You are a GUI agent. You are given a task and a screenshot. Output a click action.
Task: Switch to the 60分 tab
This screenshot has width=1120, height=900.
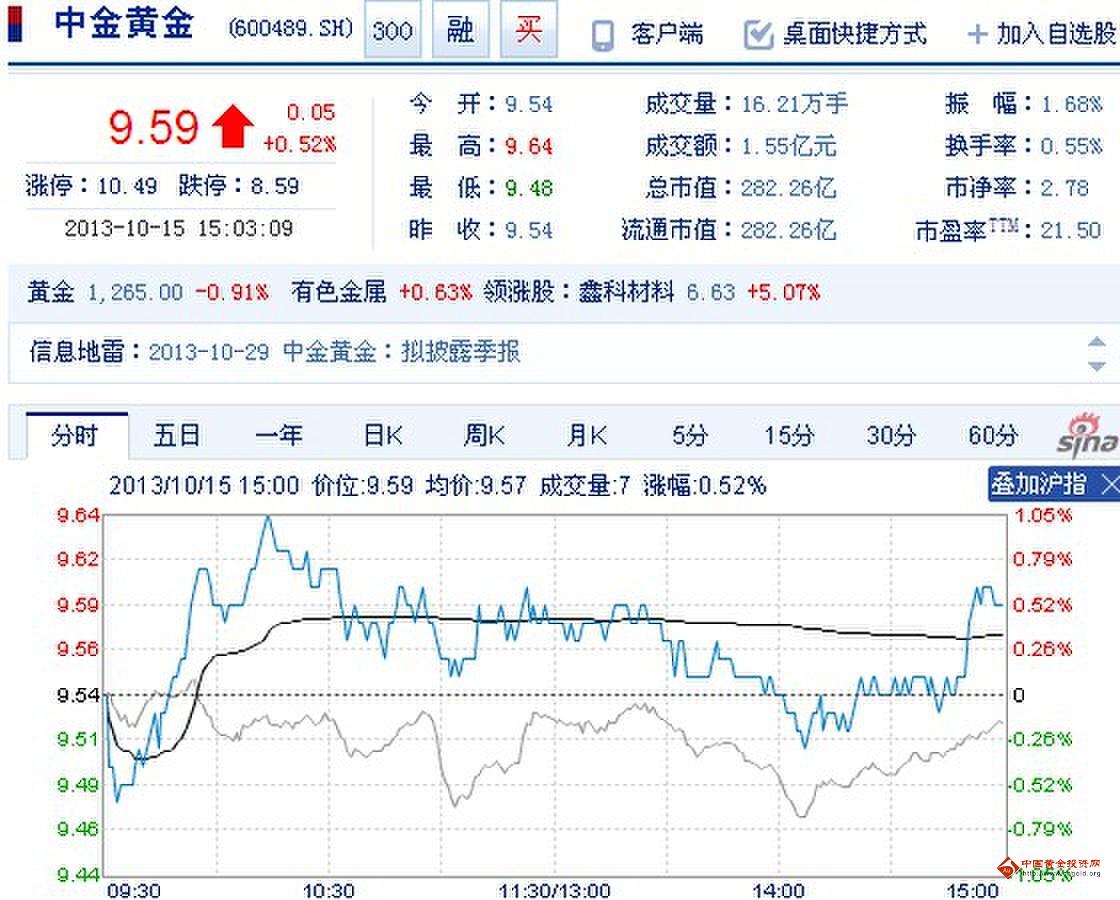point(993,435)
